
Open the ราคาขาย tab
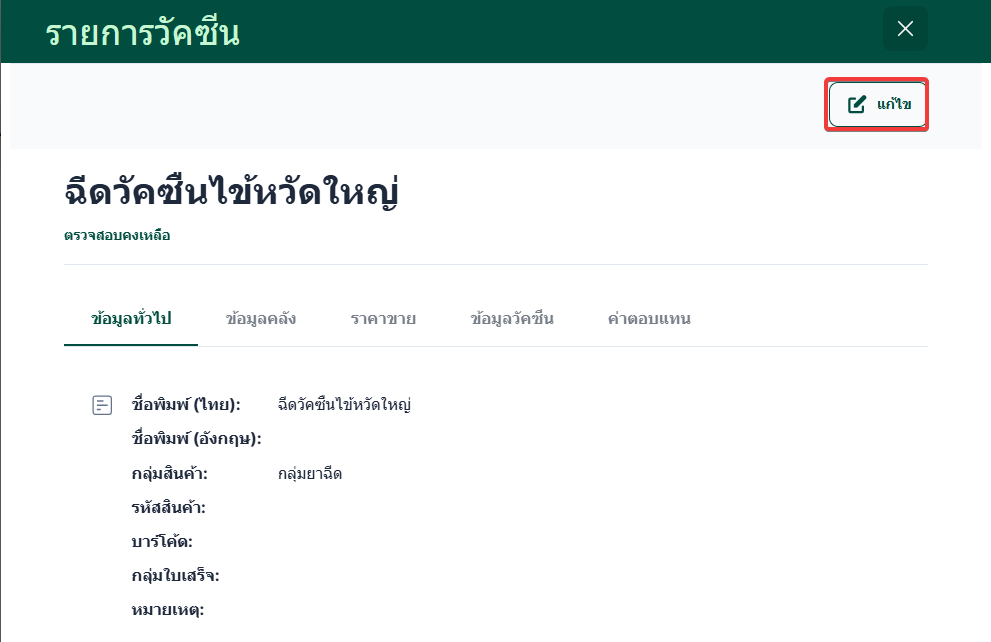tap(383, 319)
